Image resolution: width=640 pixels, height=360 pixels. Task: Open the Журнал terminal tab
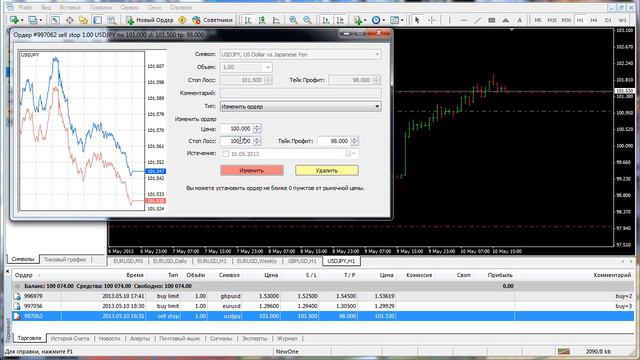(287, 338)
